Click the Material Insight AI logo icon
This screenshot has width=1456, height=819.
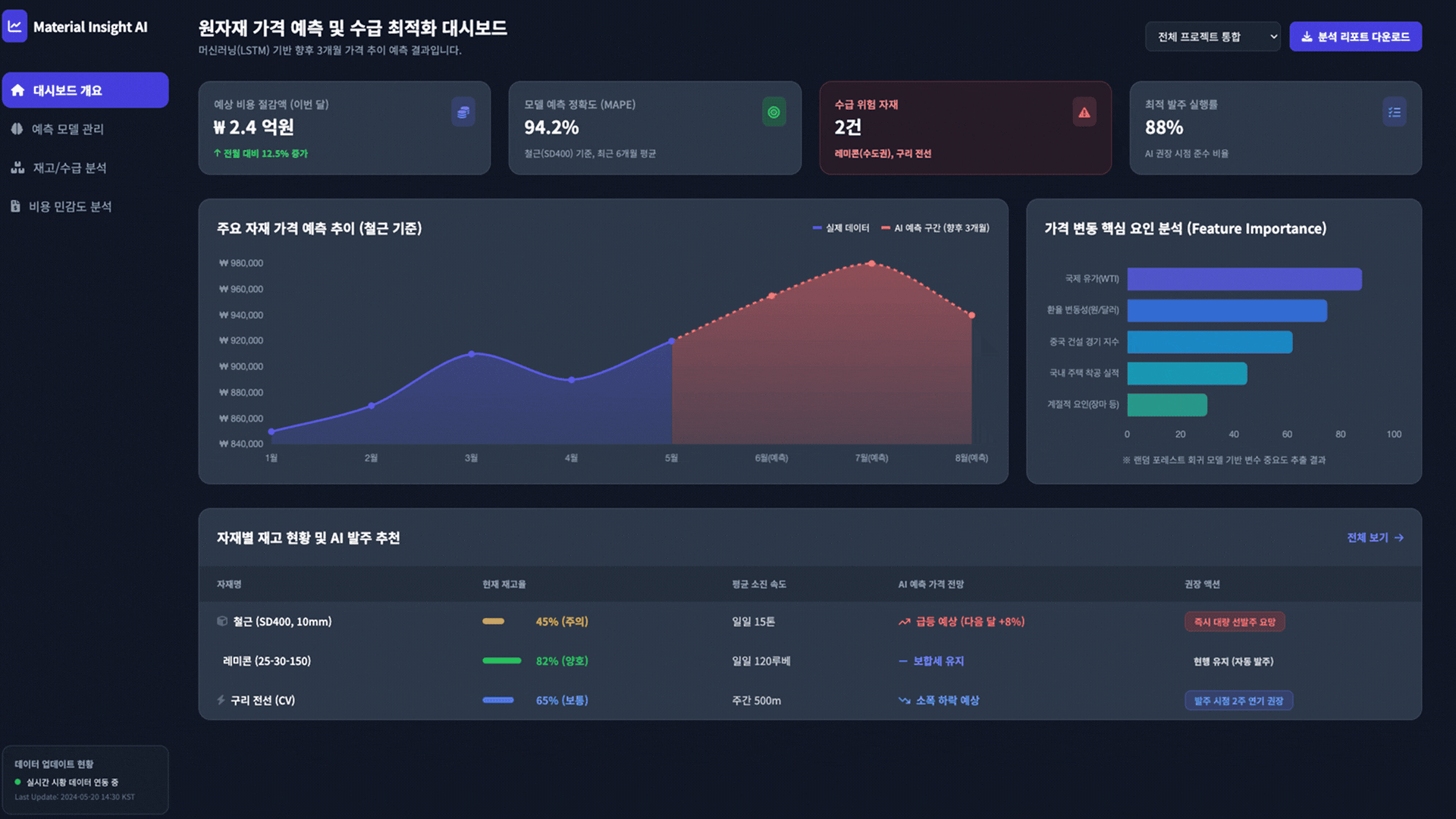click(x=15, y=27)
